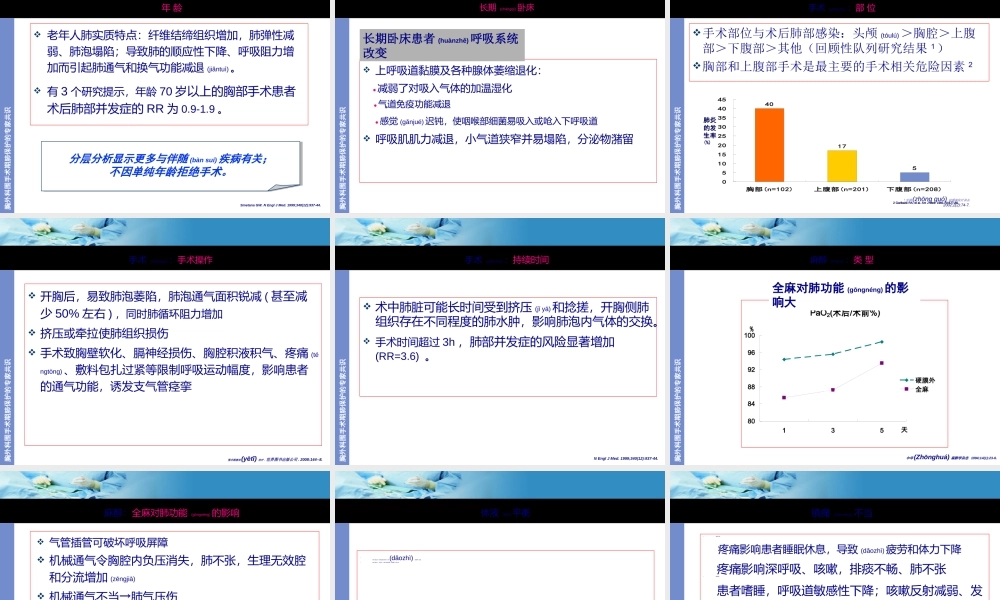Screen dimensions: 1000x600
Task: Select the 硬膜外 legend marker on the line chart
Action: (x=906, y=379)
